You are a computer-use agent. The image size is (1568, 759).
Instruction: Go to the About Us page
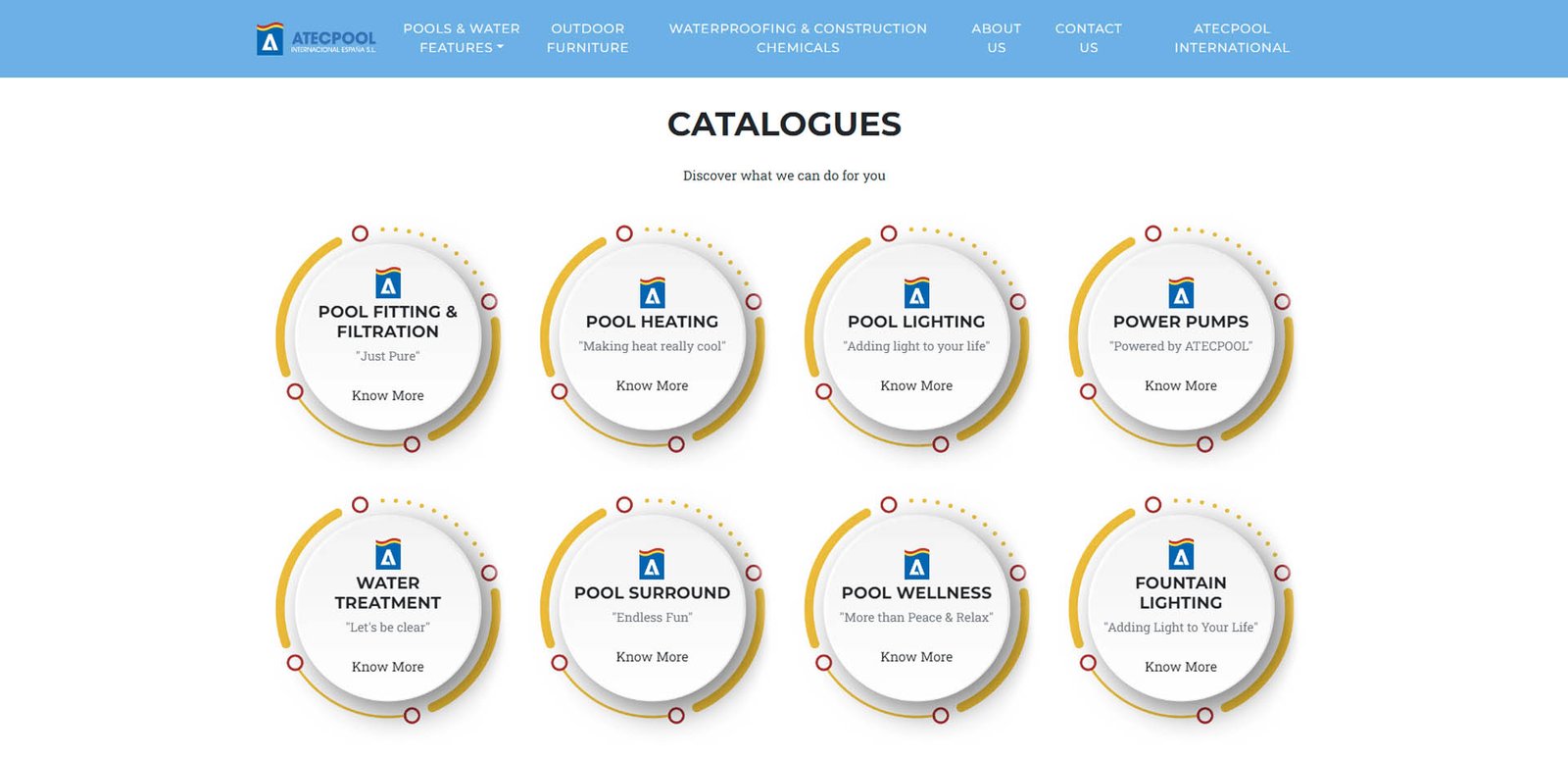[997, 38]
